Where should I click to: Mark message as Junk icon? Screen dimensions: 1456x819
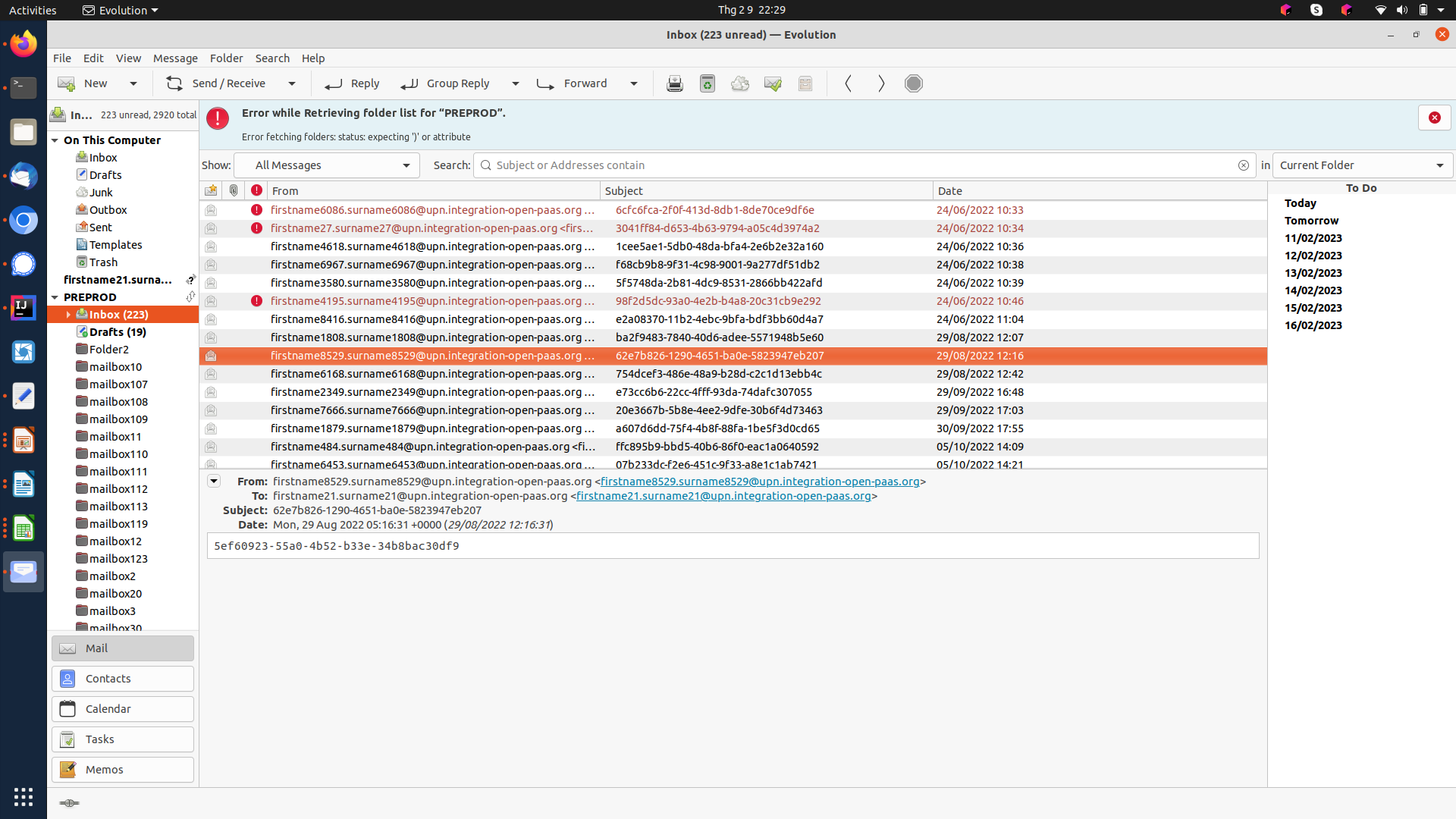point(739,83)
